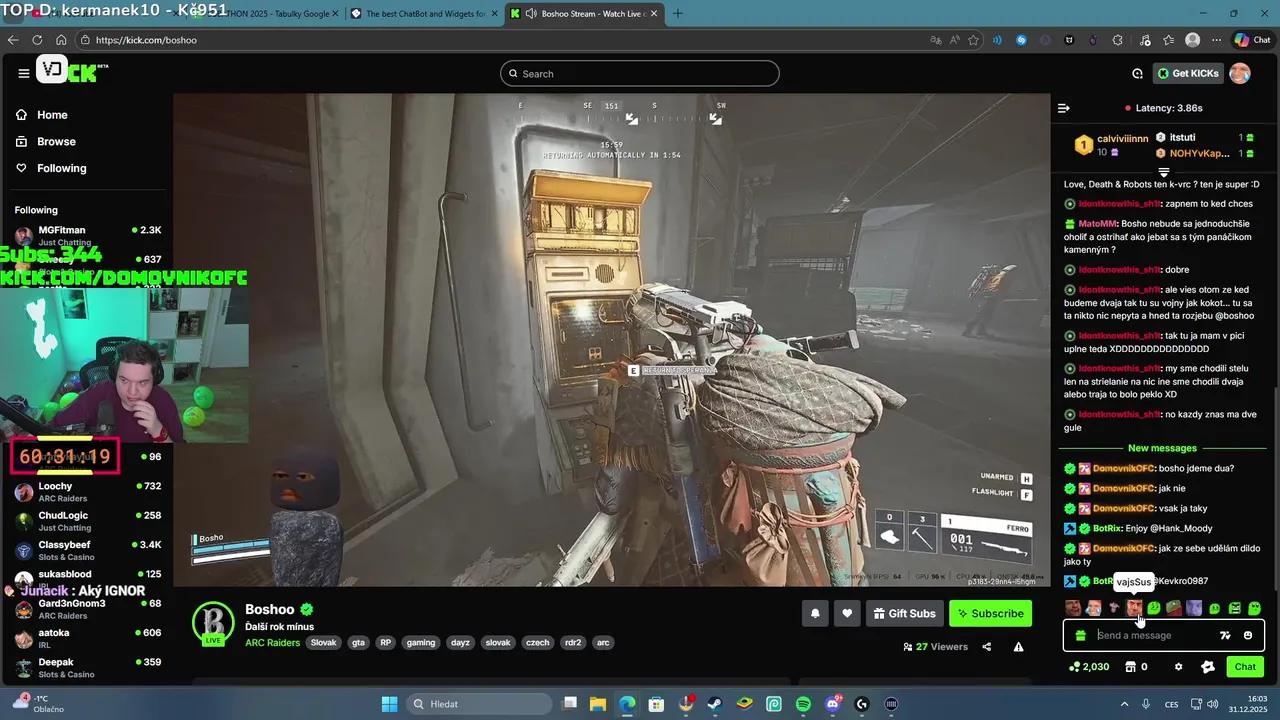Open Classybeef channel in Following list
Viewport: 1280px width, 720px height.
point(88,550)
